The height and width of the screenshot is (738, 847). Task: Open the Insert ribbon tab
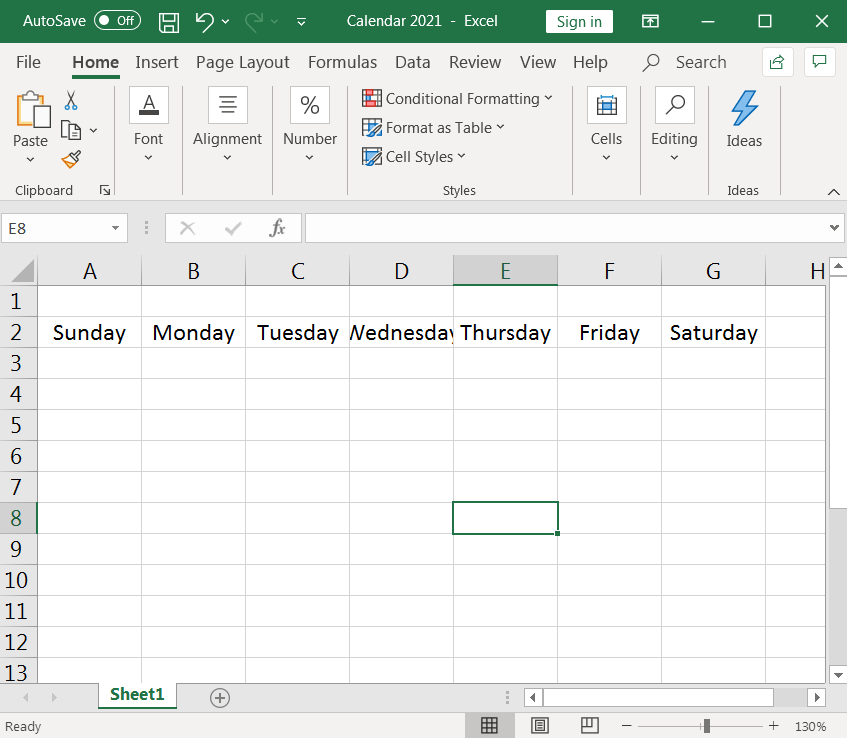pos(157,62)
